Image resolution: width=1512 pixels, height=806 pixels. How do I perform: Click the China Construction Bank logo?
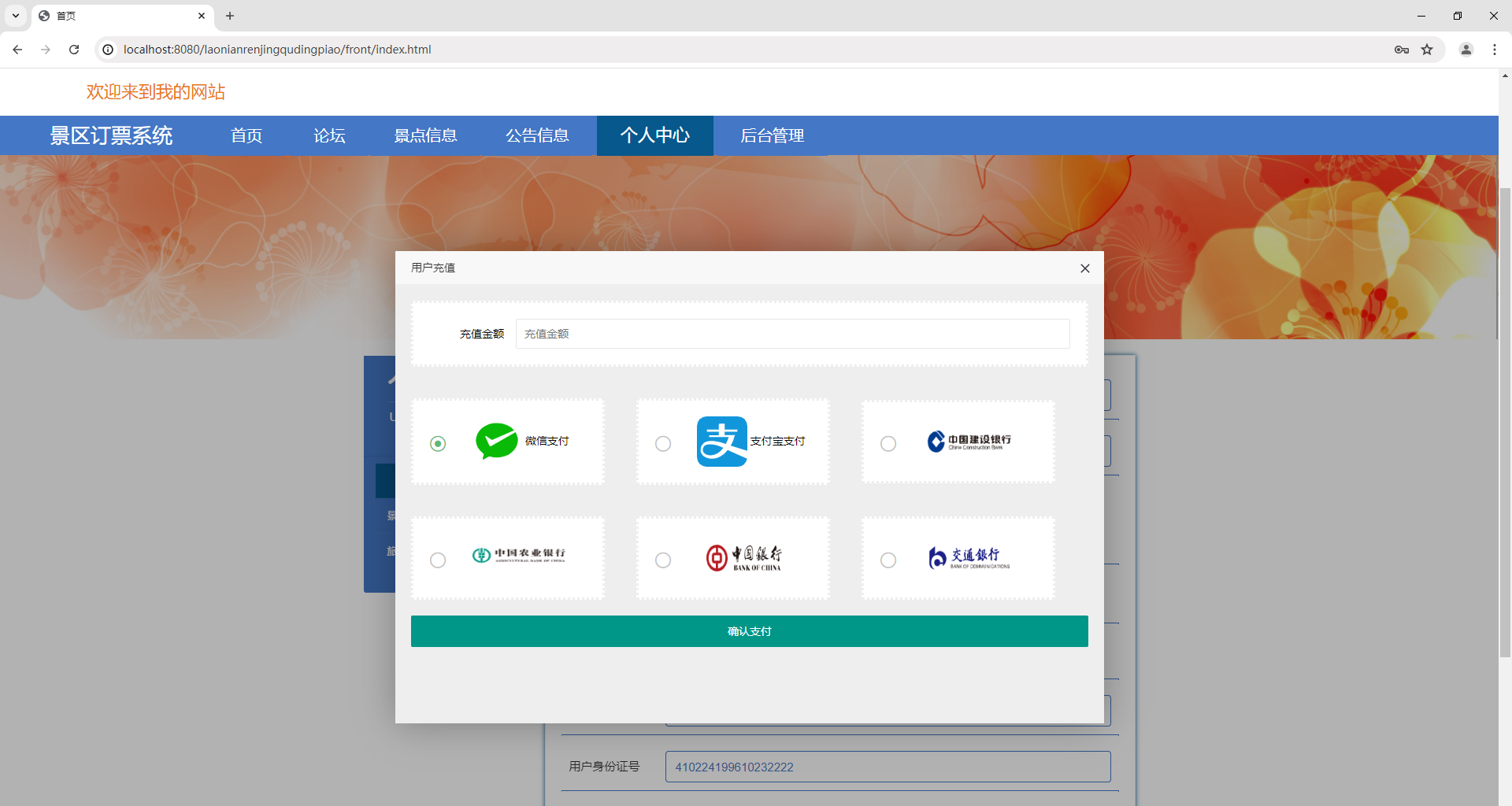coord(969,442)
